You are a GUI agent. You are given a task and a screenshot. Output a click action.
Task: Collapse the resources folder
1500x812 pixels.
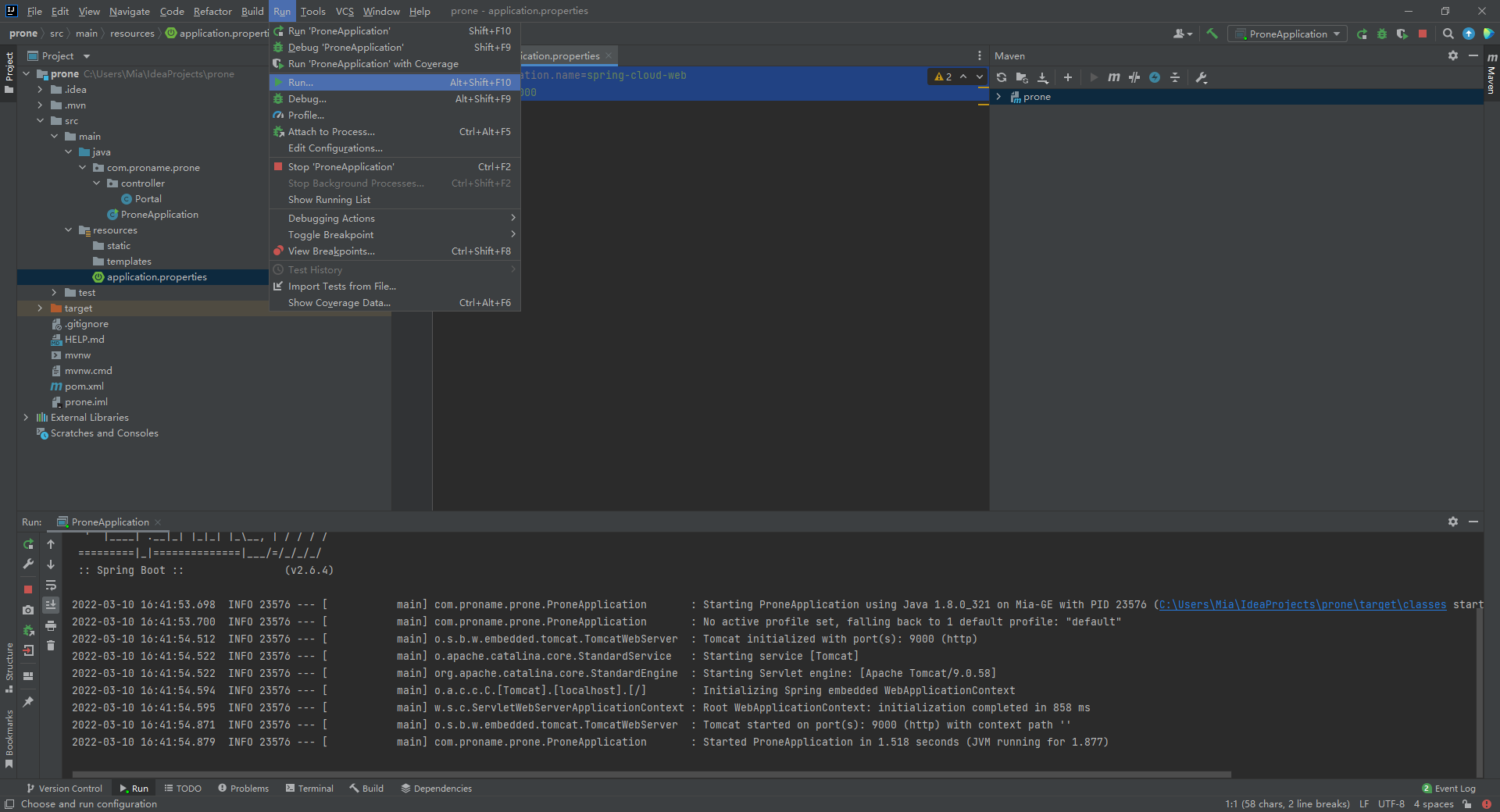[68, 230]
